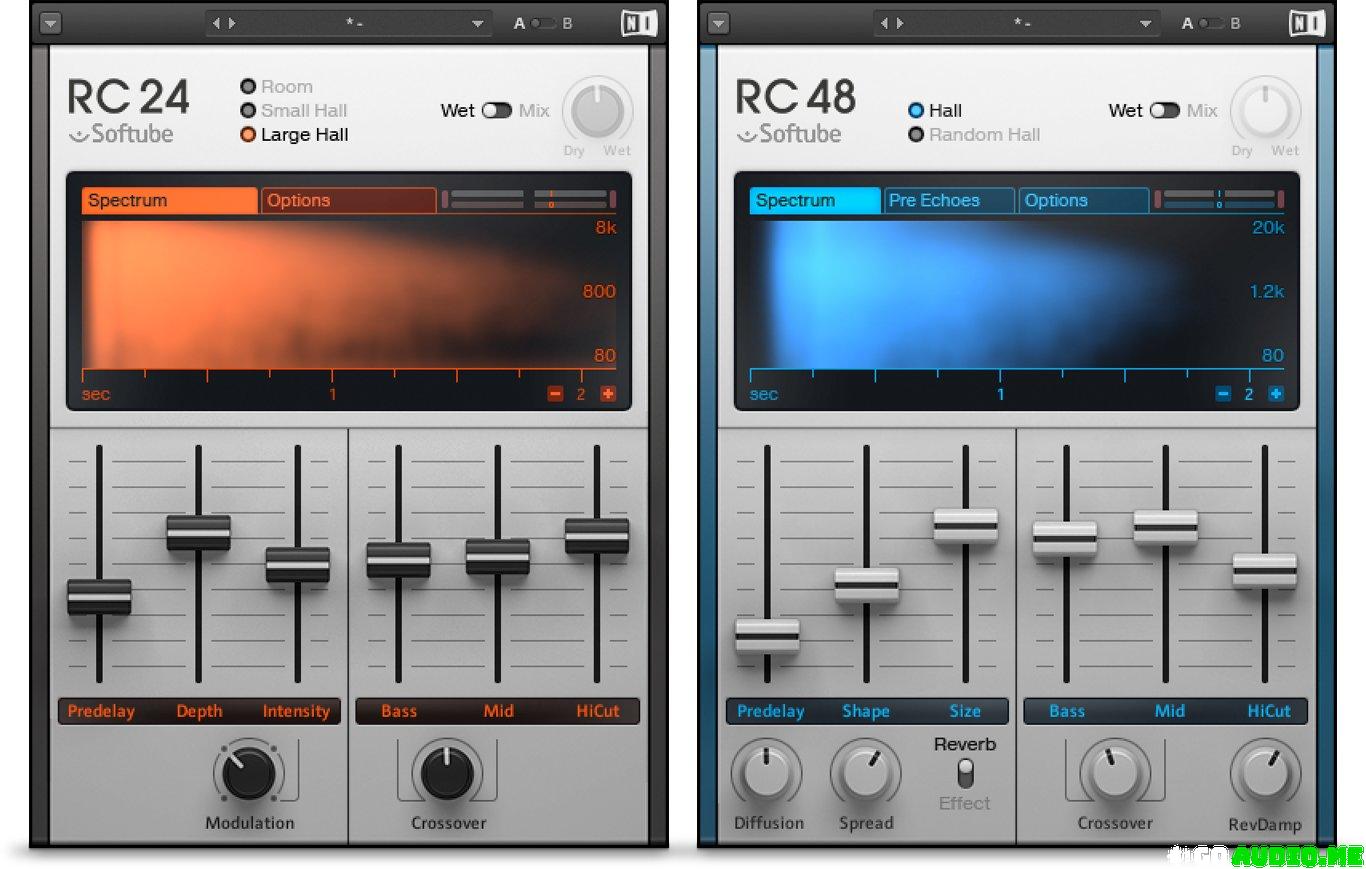Toggle the A/B compare switch in RC 24 header
The image size is (1366, 869).
543,23
